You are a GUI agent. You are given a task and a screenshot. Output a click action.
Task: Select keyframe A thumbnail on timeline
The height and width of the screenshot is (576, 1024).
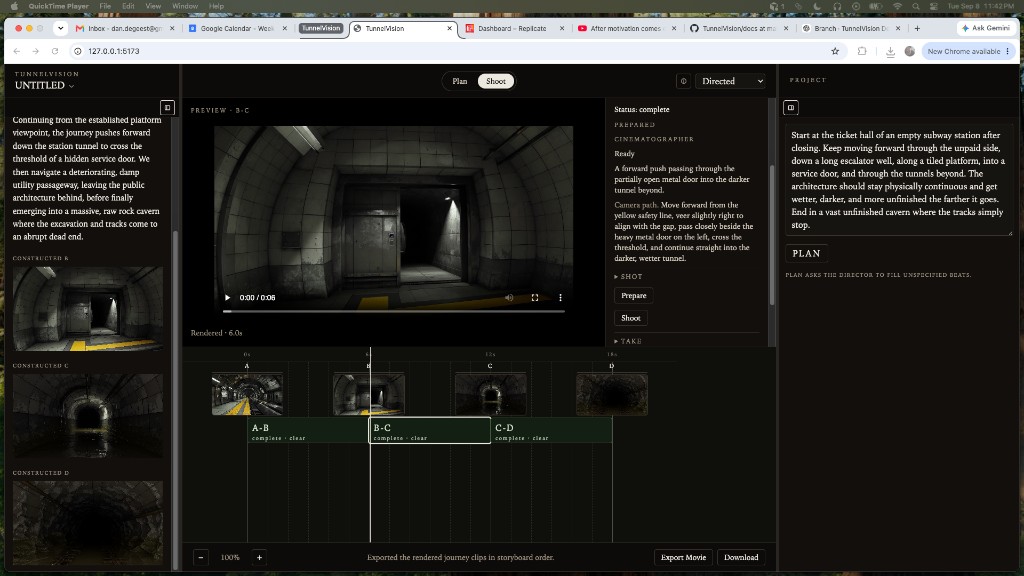coord(247,394)
